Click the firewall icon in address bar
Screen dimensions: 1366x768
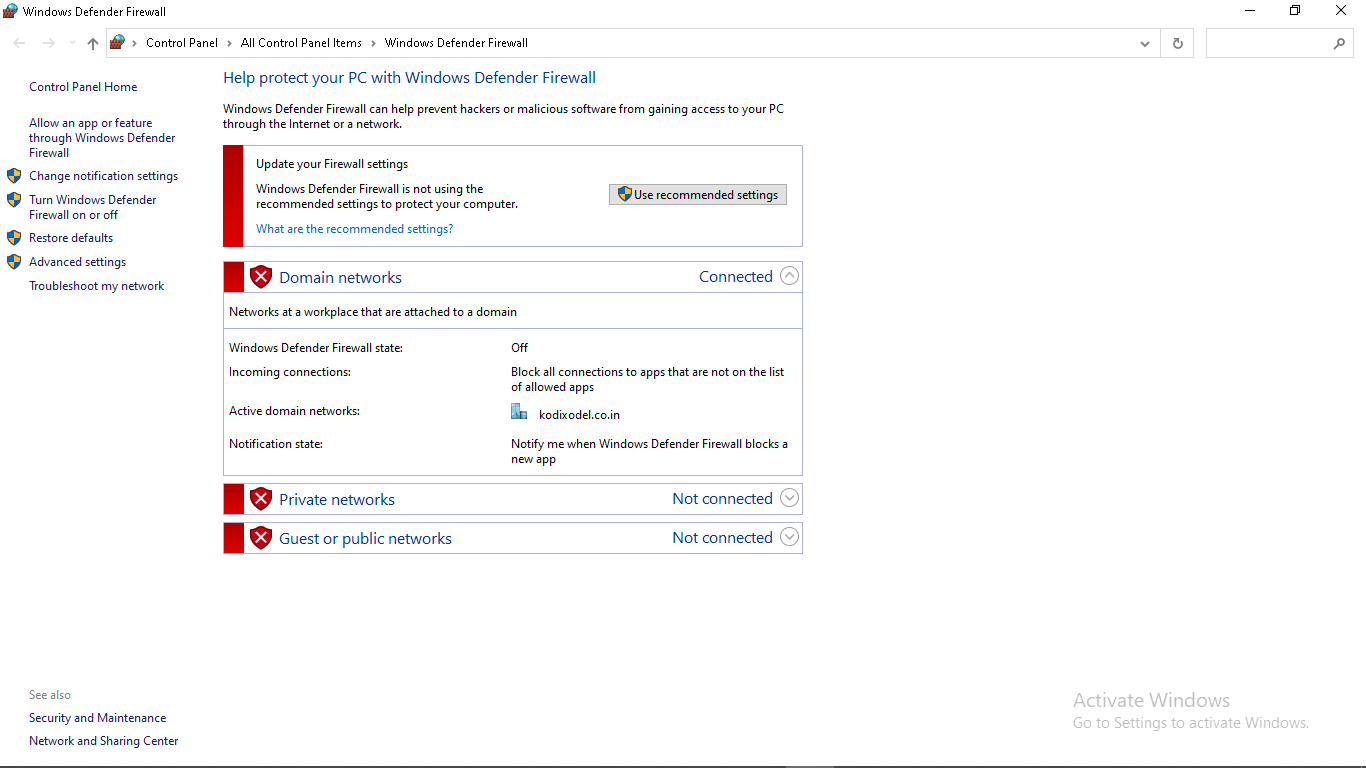coord(118,42)
